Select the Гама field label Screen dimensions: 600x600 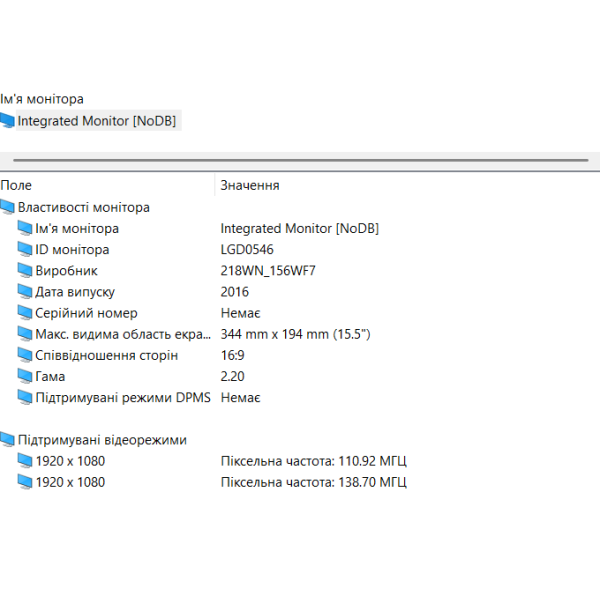click(50, 376)
